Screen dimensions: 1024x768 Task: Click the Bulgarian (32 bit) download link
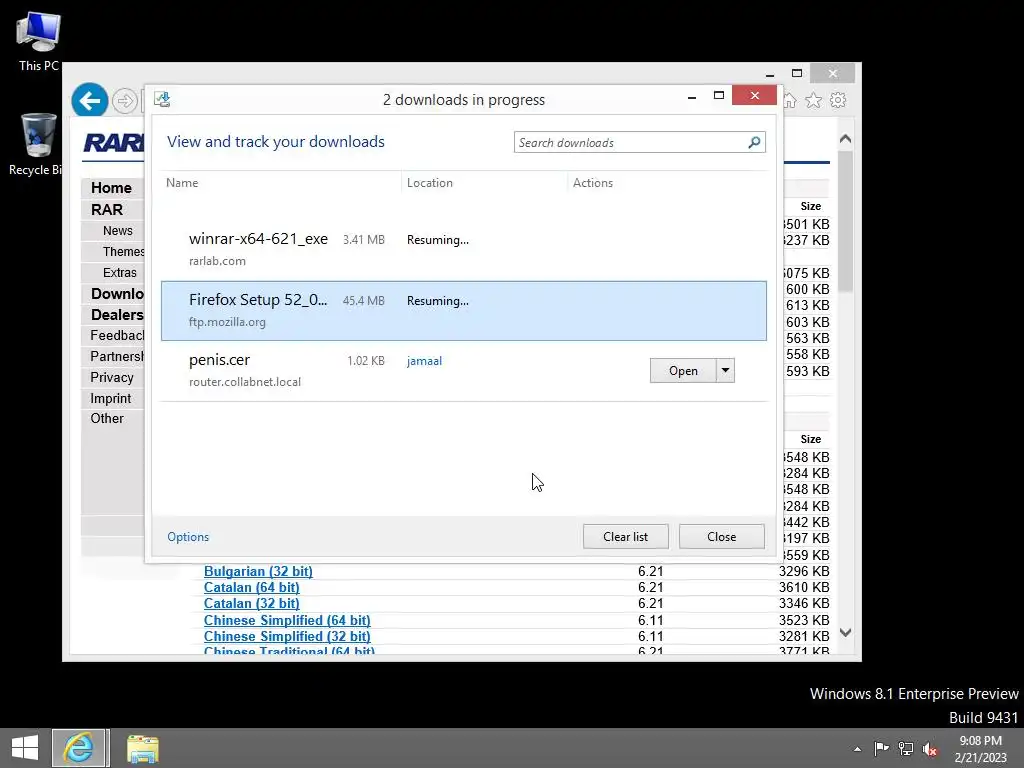click(258, 571)
